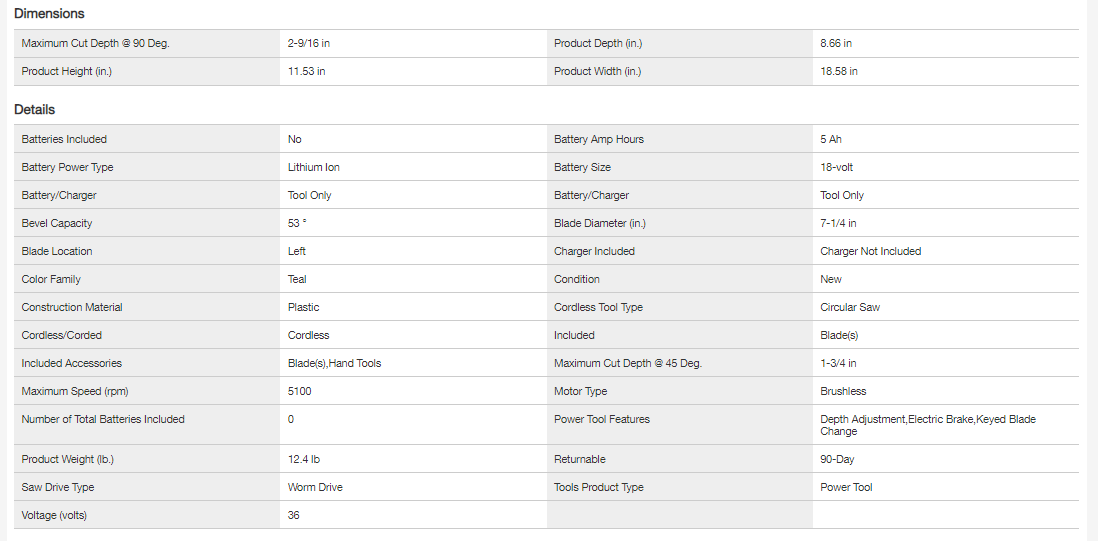Click the Charger Not Included value

(x=870, y=252)
